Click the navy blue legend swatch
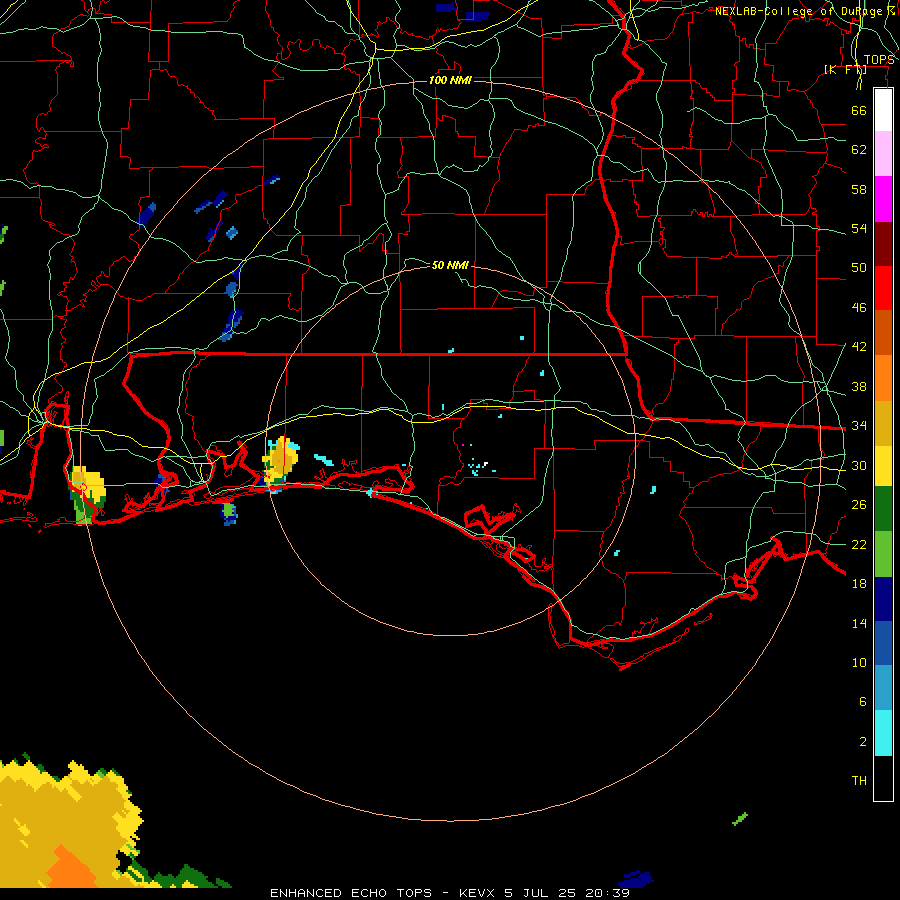The height and width of the screenshot is (900, 900). pos(883,599)
